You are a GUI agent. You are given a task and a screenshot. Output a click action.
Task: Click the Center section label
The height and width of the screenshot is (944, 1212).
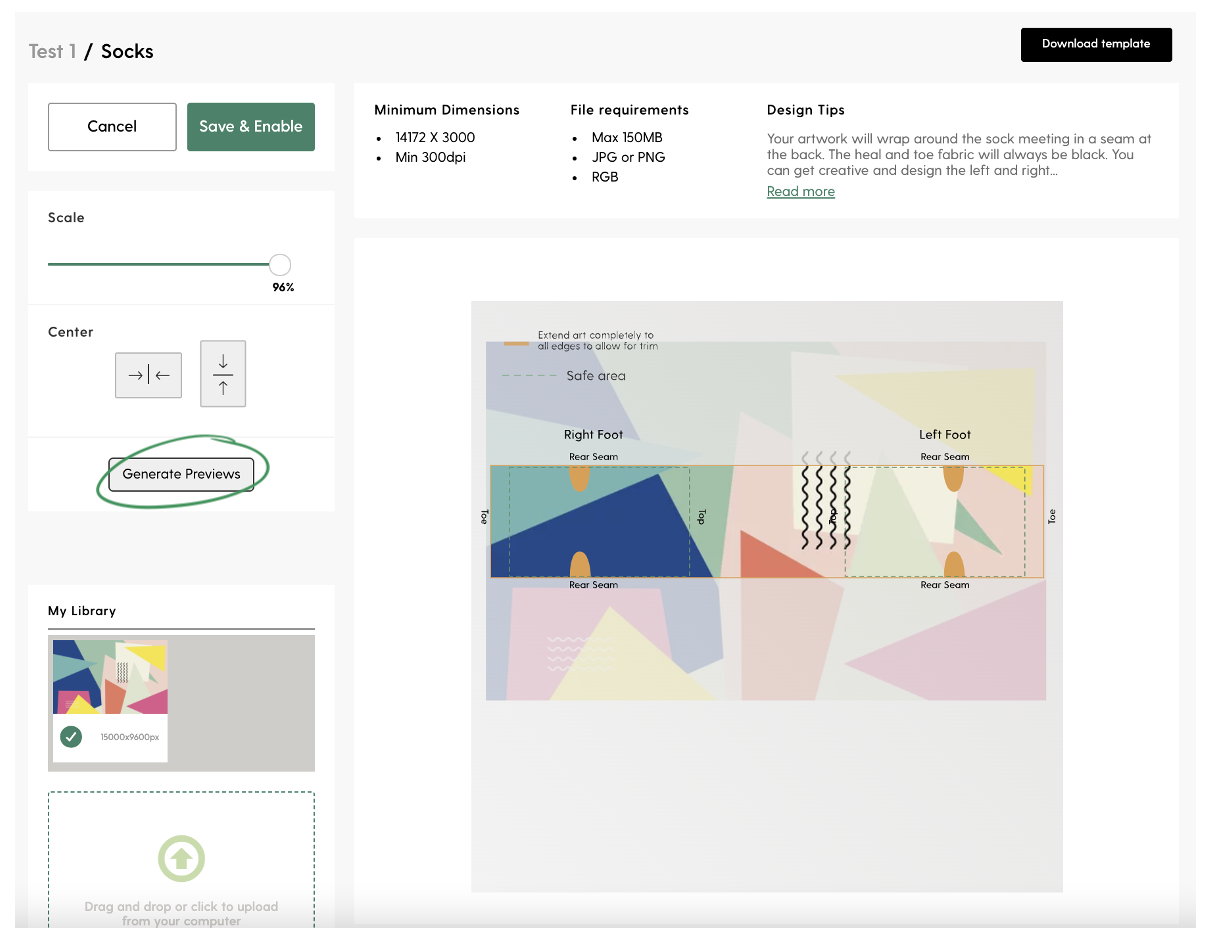coord(71,332)
